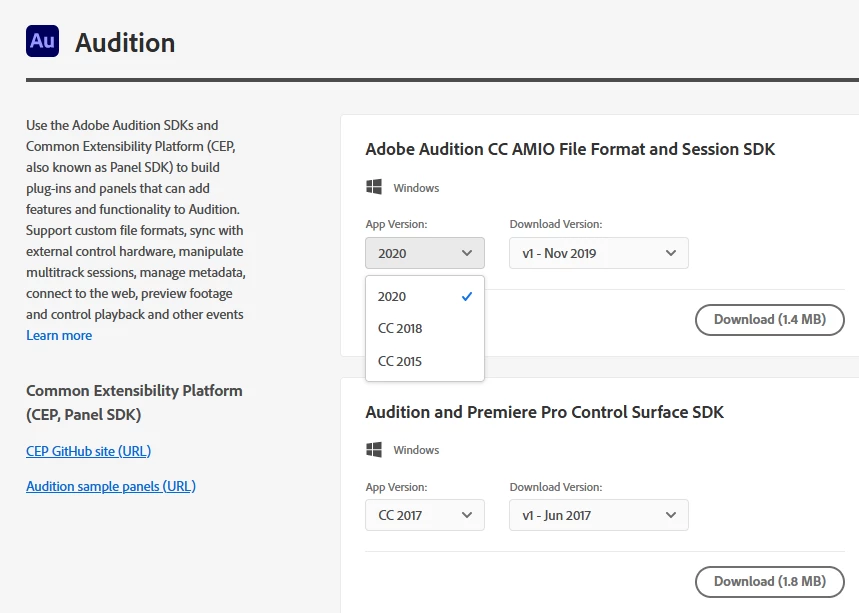The width and height of the screenshot is (859, 613).
Task: Click the blue checkmark next to 2020
Action: click(466, 296)
